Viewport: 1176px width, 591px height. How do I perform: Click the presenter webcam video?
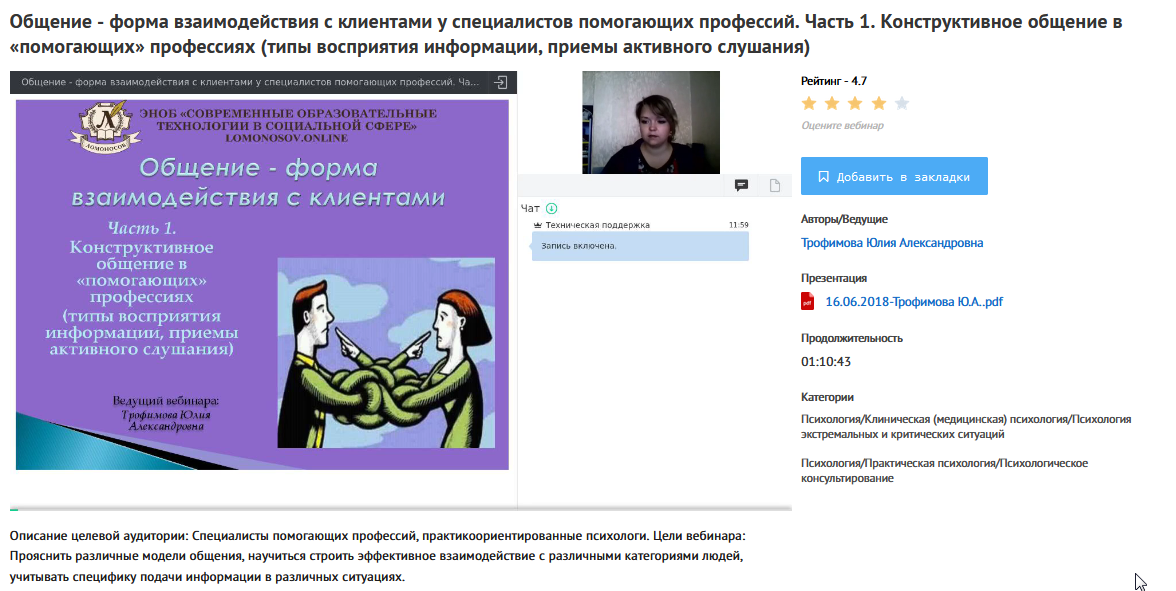click(x=650, y=122)
